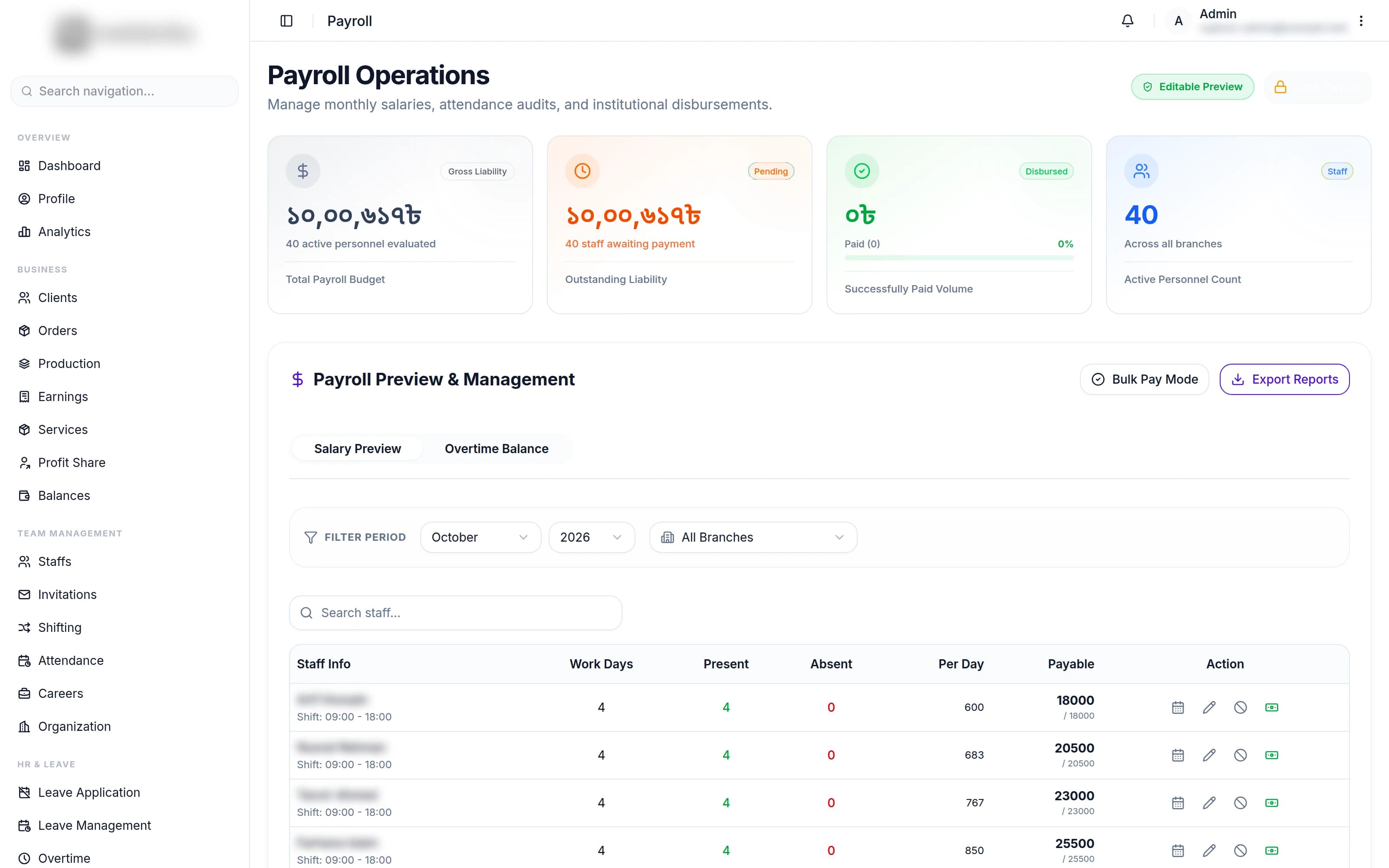Open calendar icon in the 25500 row
Screen dimensions: 1389x868
[1178, 850]
